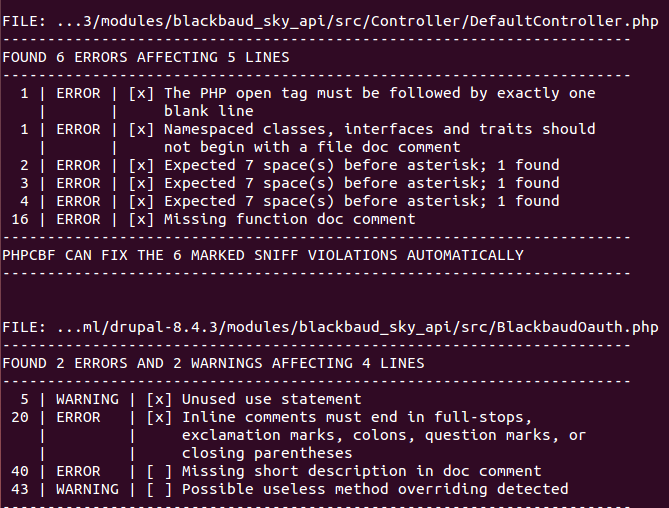This screenshot has height=508, width=669.
Task: Click the empty [ ] beside "Possible useless method overriding"
Action: click(x=159, y=489)
